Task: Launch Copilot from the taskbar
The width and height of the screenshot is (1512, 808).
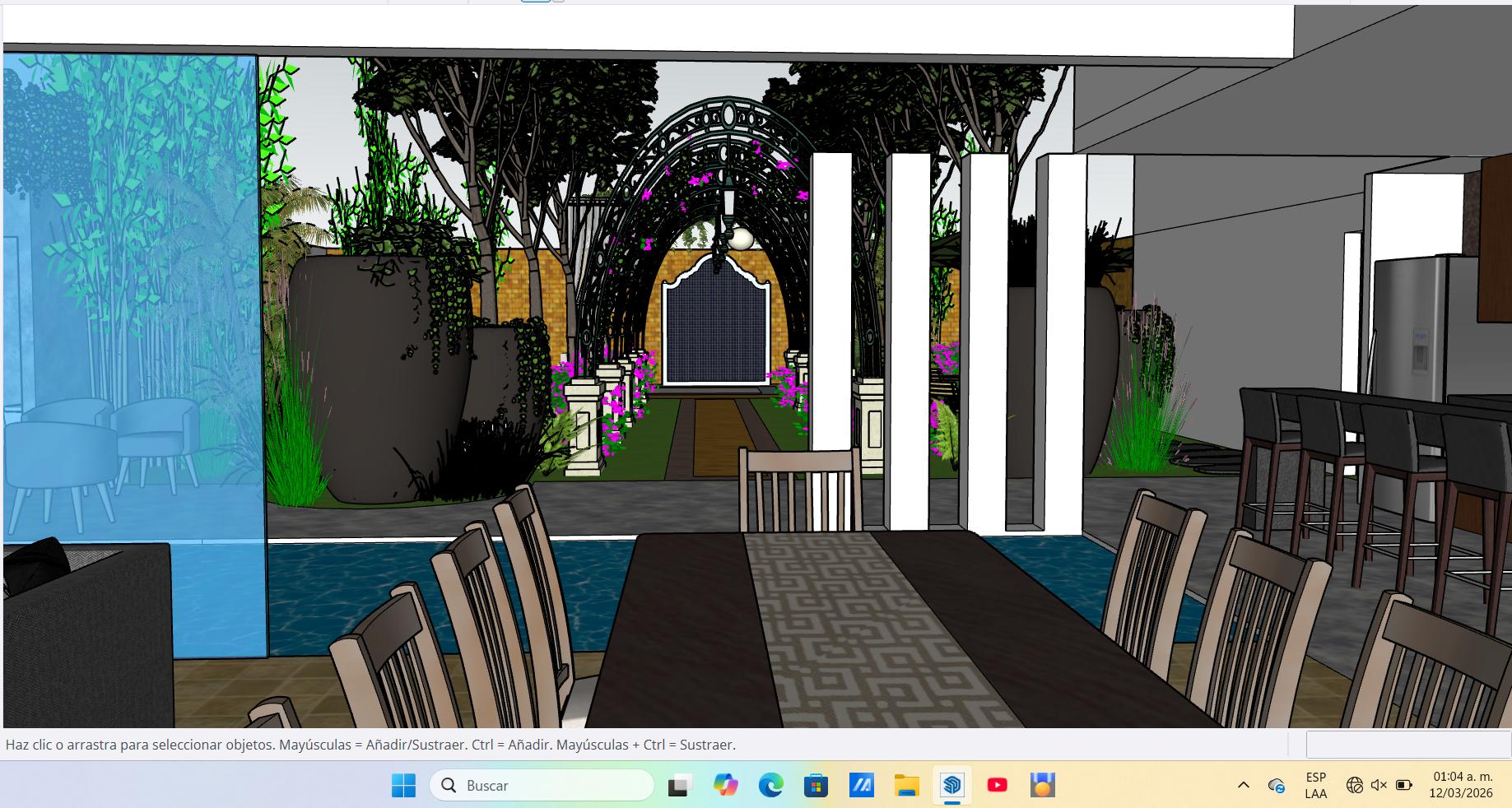Action: click(725, 786)
